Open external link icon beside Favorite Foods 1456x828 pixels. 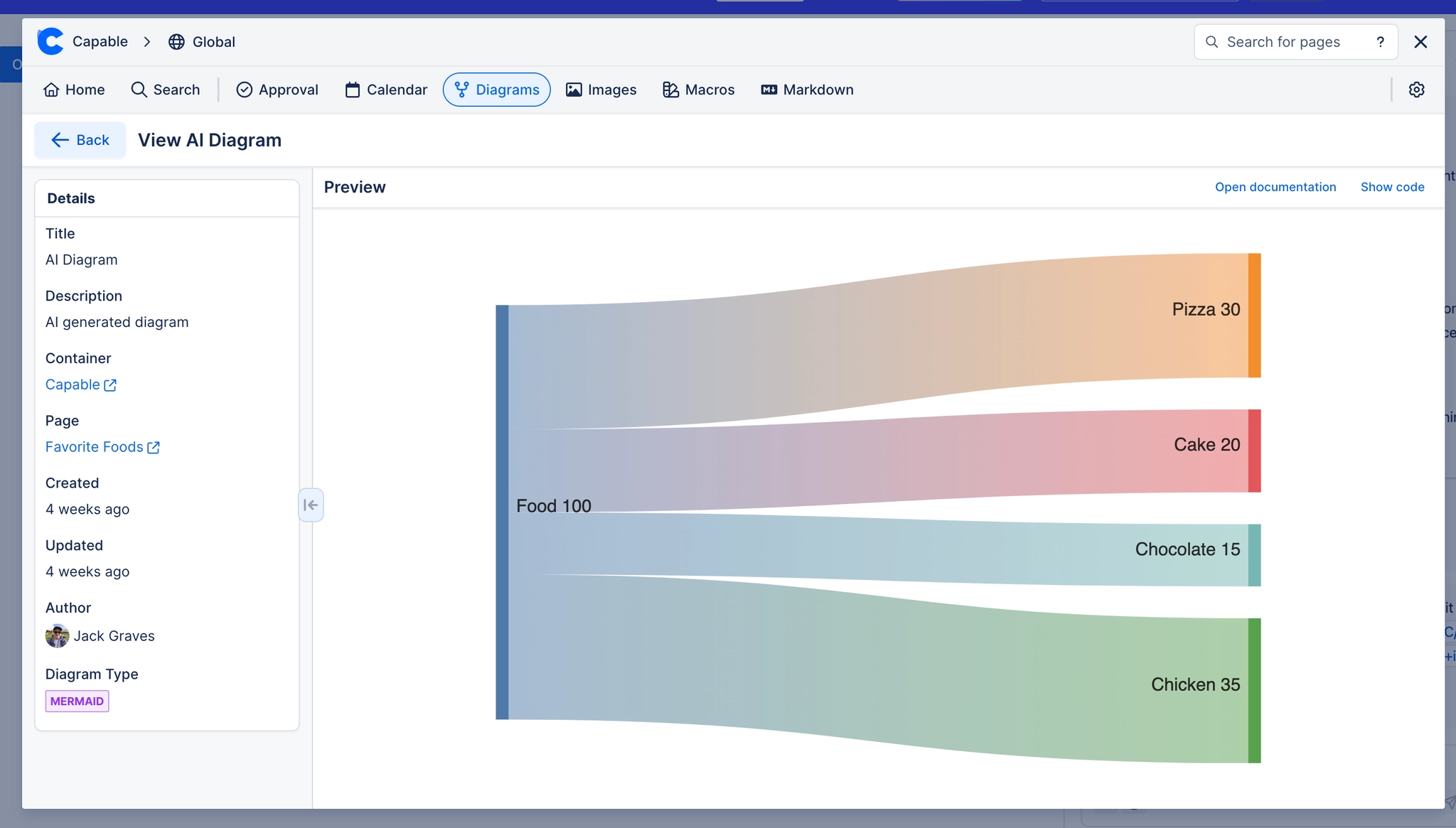(154, 448)
